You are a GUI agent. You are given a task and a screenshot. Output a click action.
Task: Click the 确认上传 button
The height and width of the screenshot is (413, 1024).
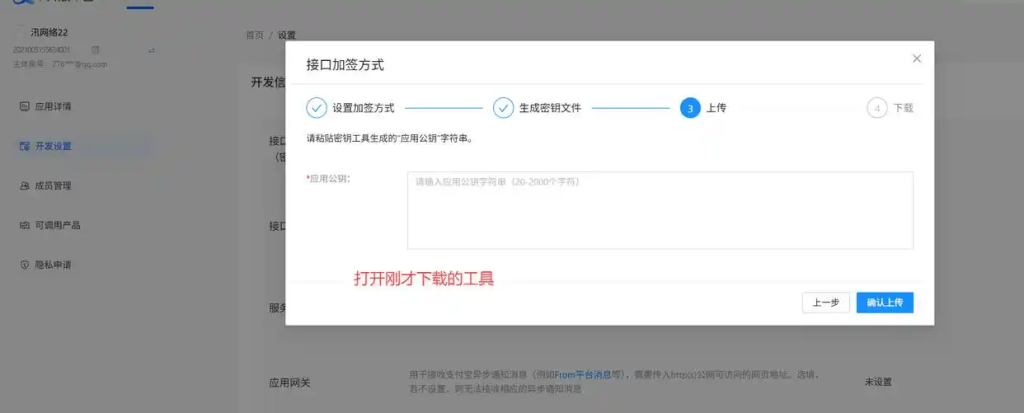point(884,302)
